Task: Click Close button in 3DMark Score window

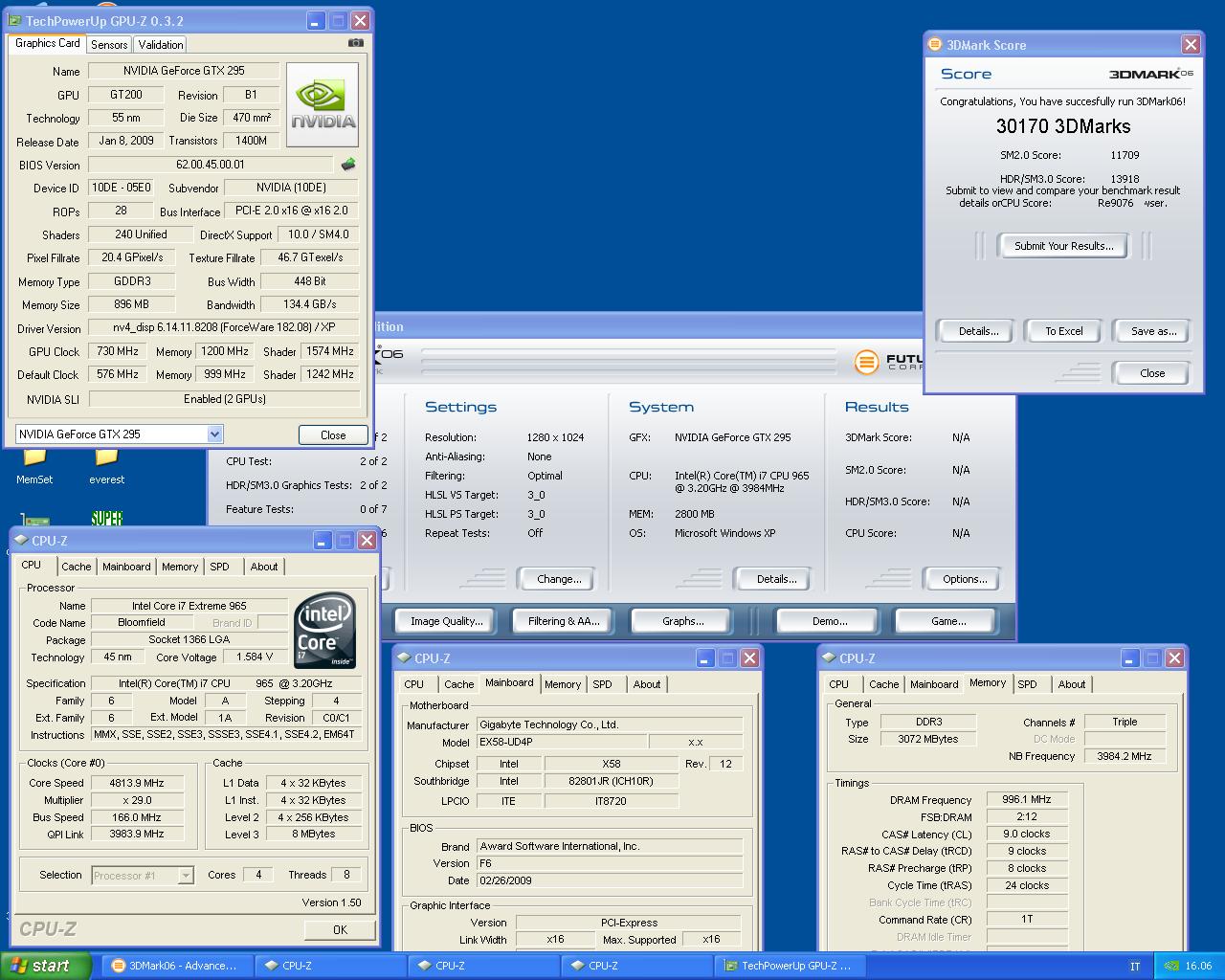Action: [1152, 373]
